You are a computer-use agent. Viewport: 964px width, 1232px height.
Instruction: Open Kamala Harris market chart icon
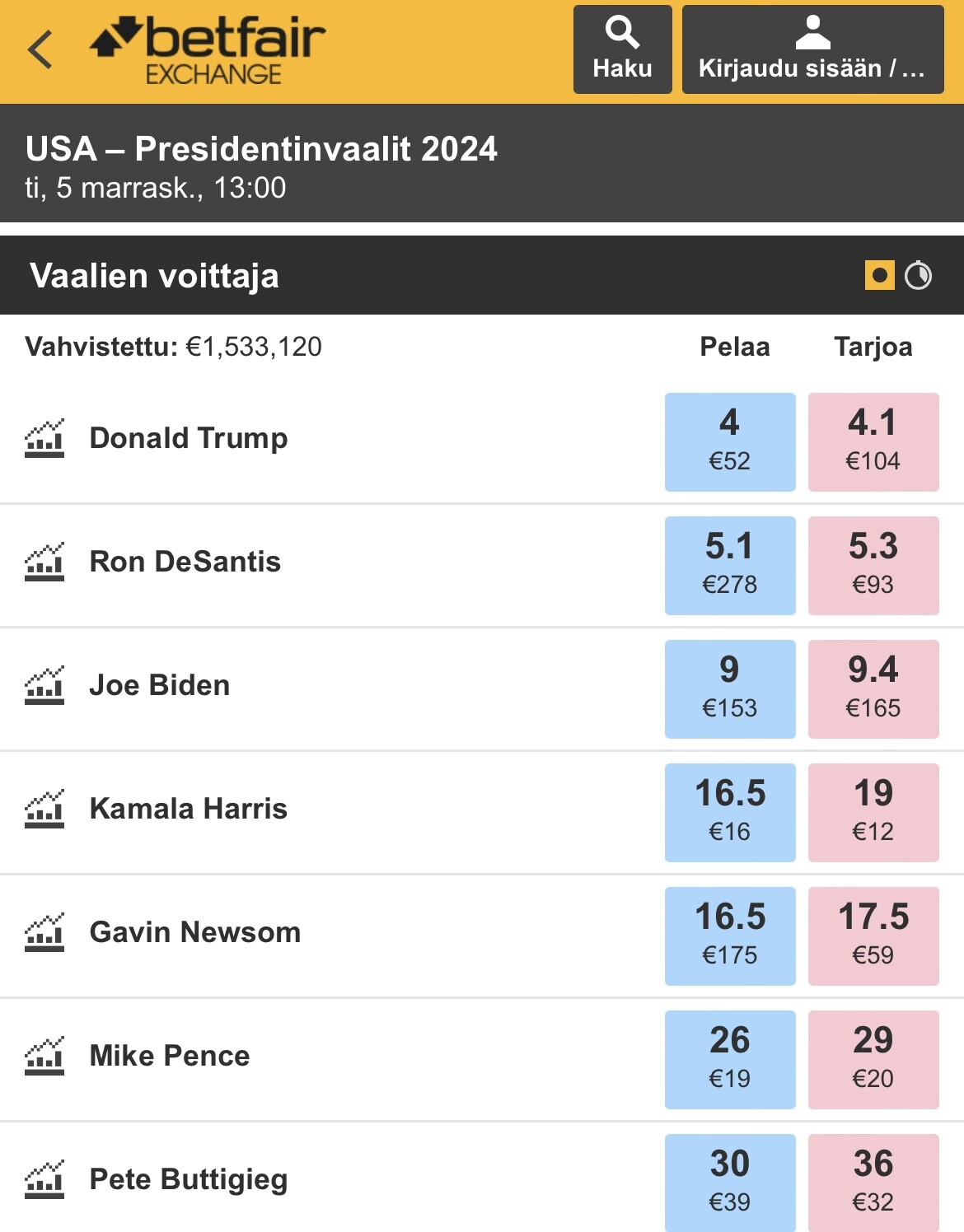click(44, 809)
